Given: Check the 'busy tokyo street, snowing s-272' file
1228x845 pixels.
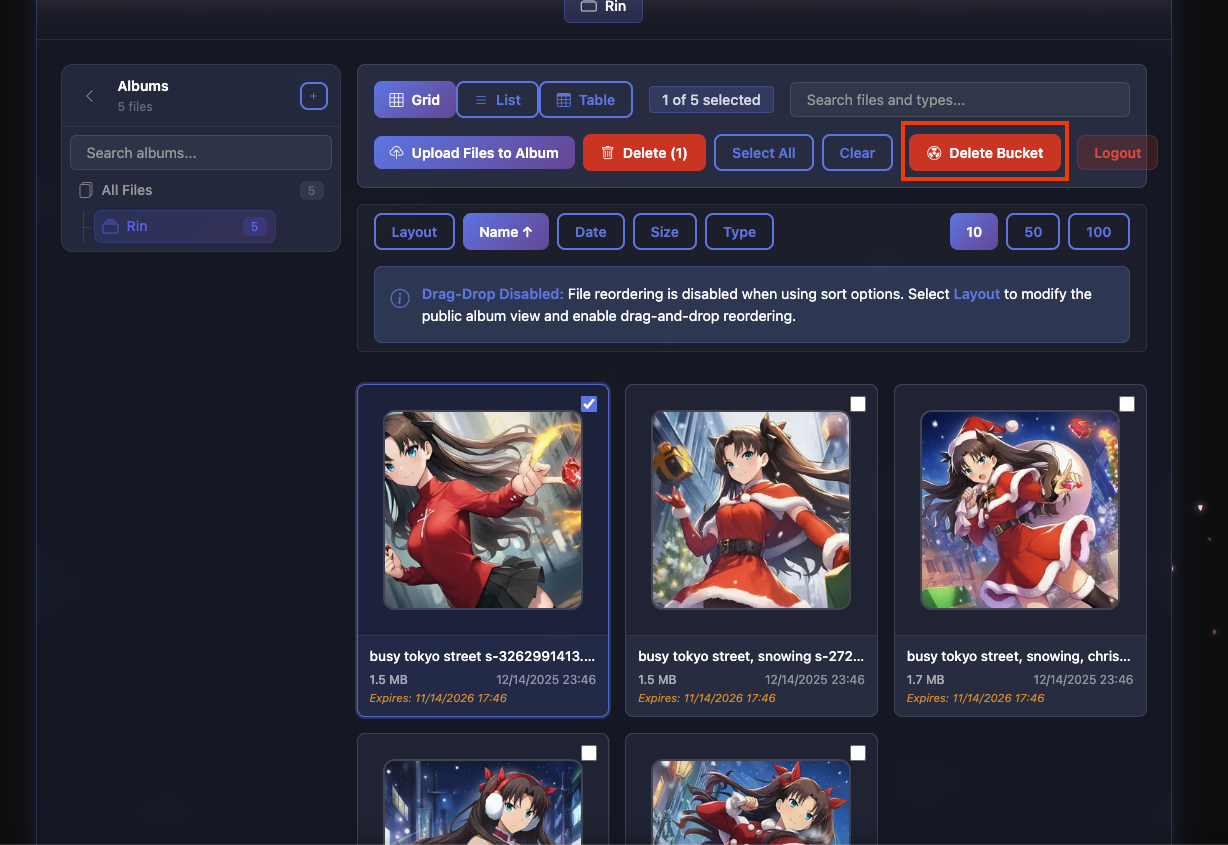Looking at the screenshot, I should point(858,404).
